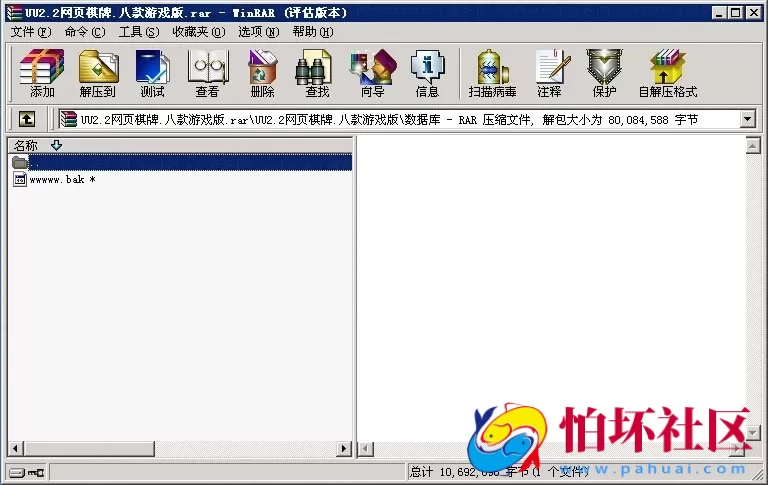768x485 pixels.
Task: Expand the address path dropdown arrow
Action: tap(747, 119)
